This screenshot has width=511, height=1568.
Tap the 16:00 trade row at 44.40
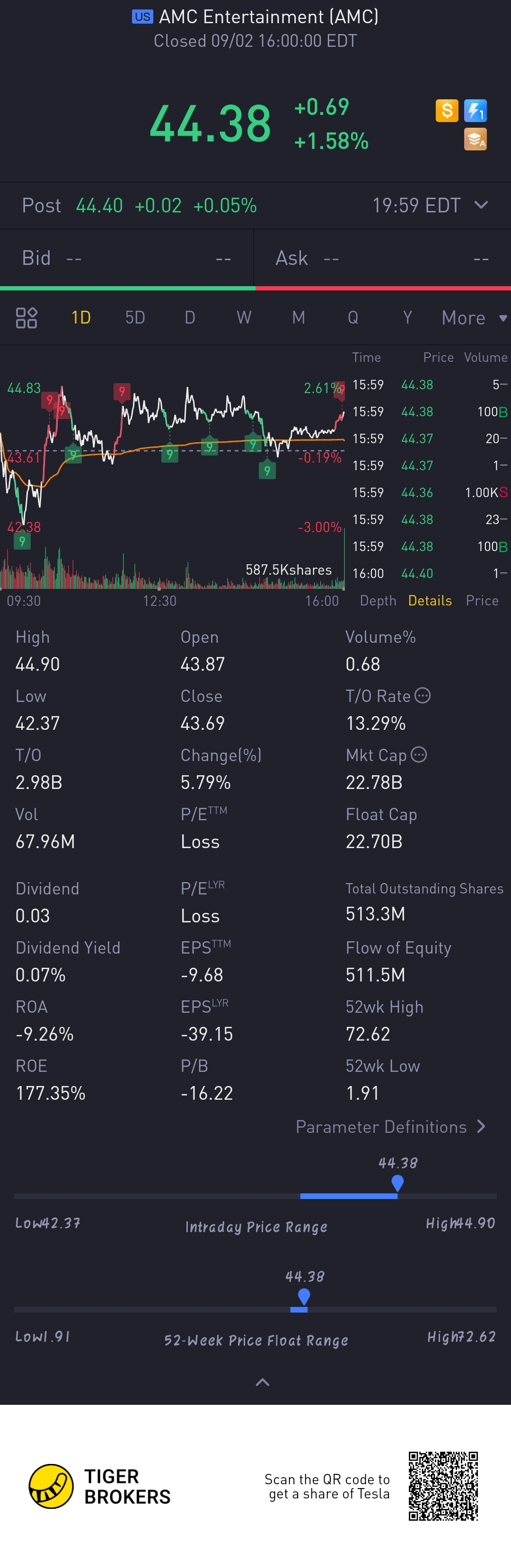[430, 573]
